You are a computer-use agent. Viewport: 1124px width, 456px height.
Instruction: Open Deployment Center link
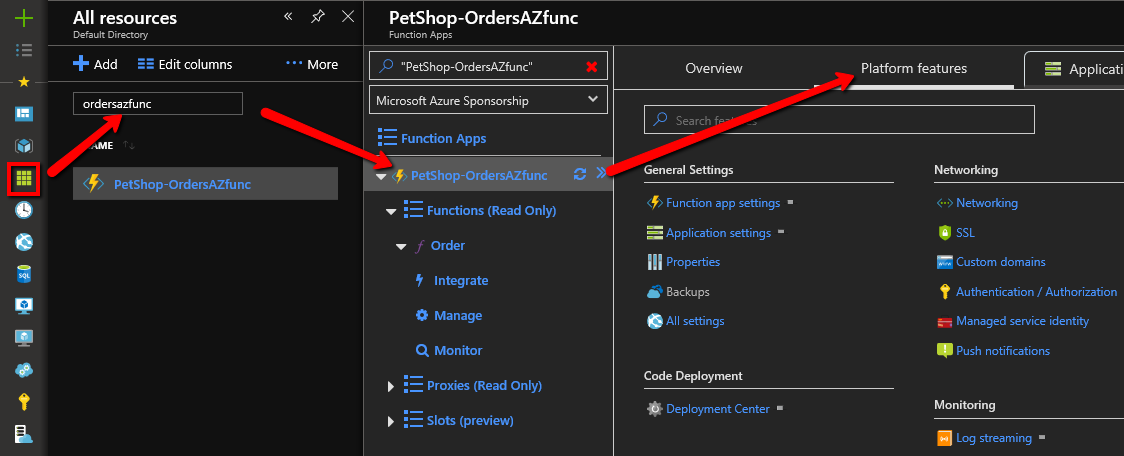coord(718,409)
